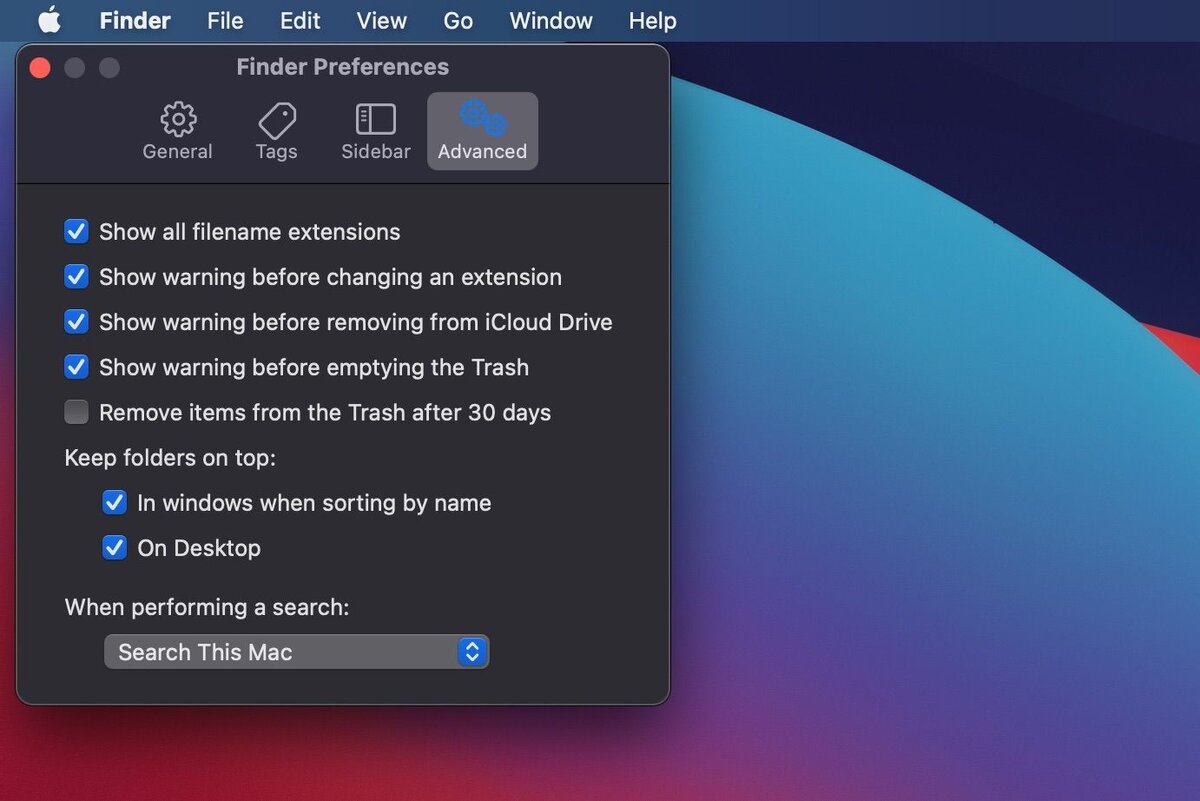Click the Finder Preferences window title
Viewport: 1200px width, 801px height.
343,67
